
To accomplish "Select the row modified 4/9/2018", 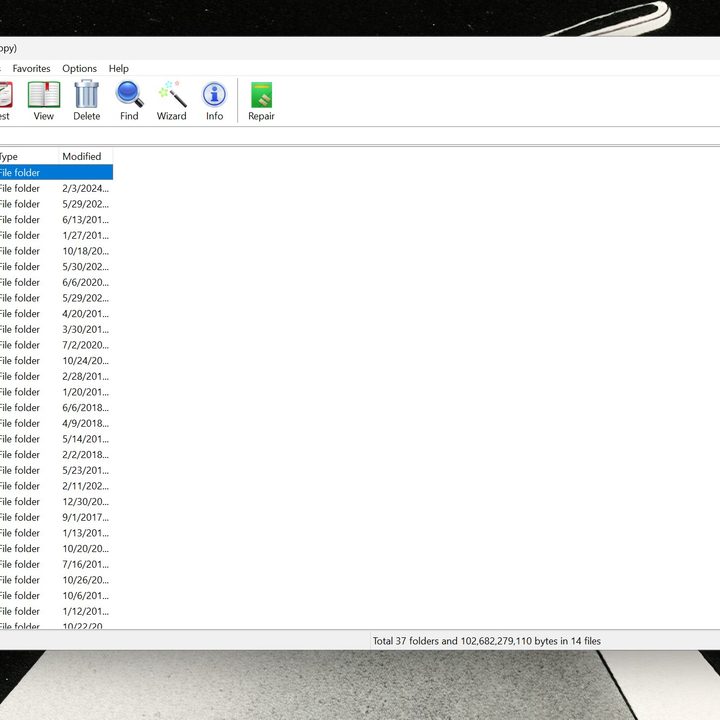I will pos(56,423).
